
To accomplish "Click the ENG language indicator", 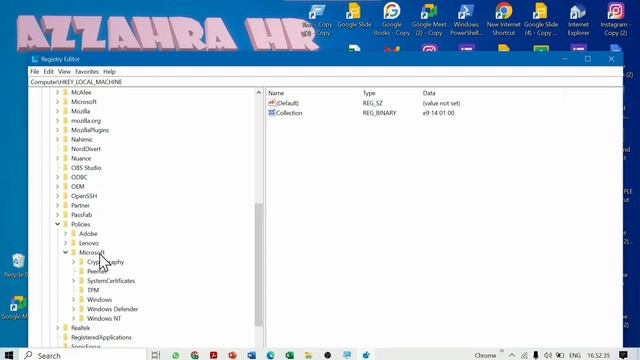I will 575,356.
